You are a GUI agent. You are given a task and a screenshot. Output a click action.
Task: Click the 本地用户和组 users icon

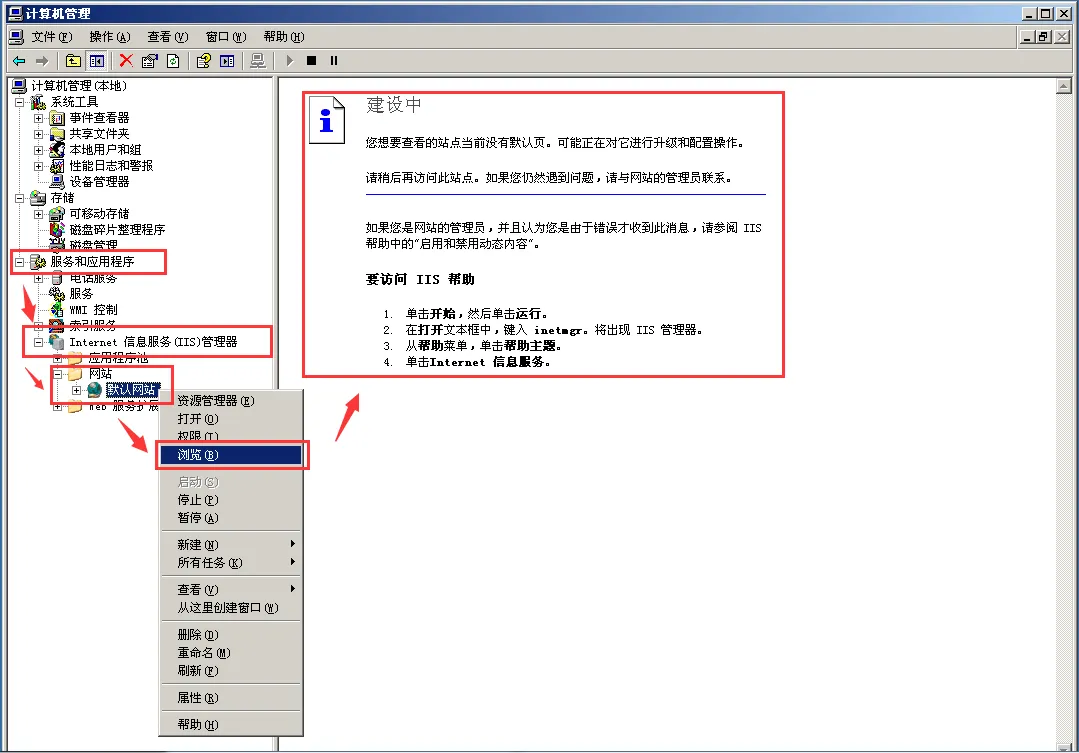(57, 150)
